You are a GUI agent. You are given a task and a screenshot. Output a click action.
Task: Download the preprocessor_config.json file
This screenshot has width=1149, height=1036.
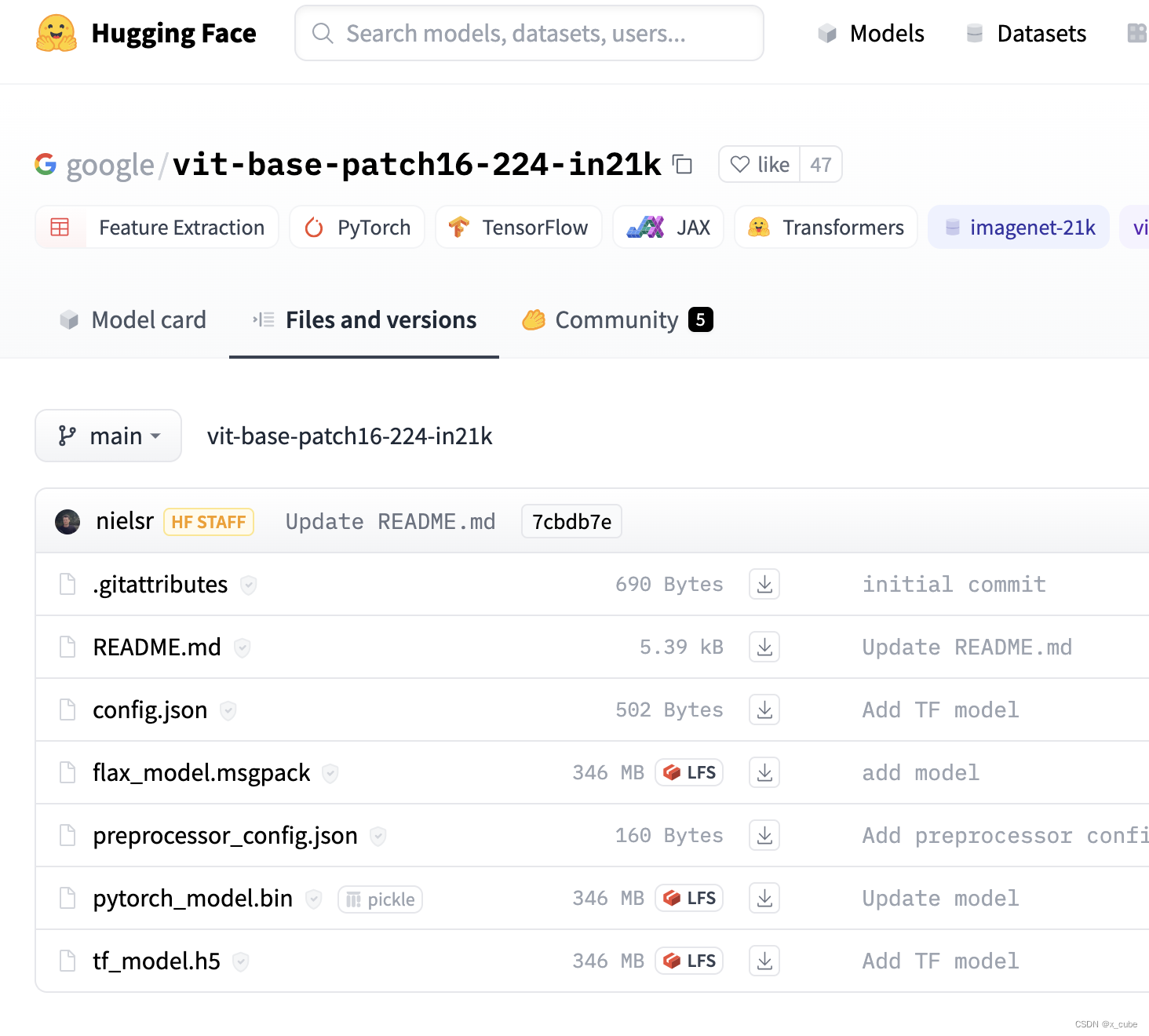[764, 835]
